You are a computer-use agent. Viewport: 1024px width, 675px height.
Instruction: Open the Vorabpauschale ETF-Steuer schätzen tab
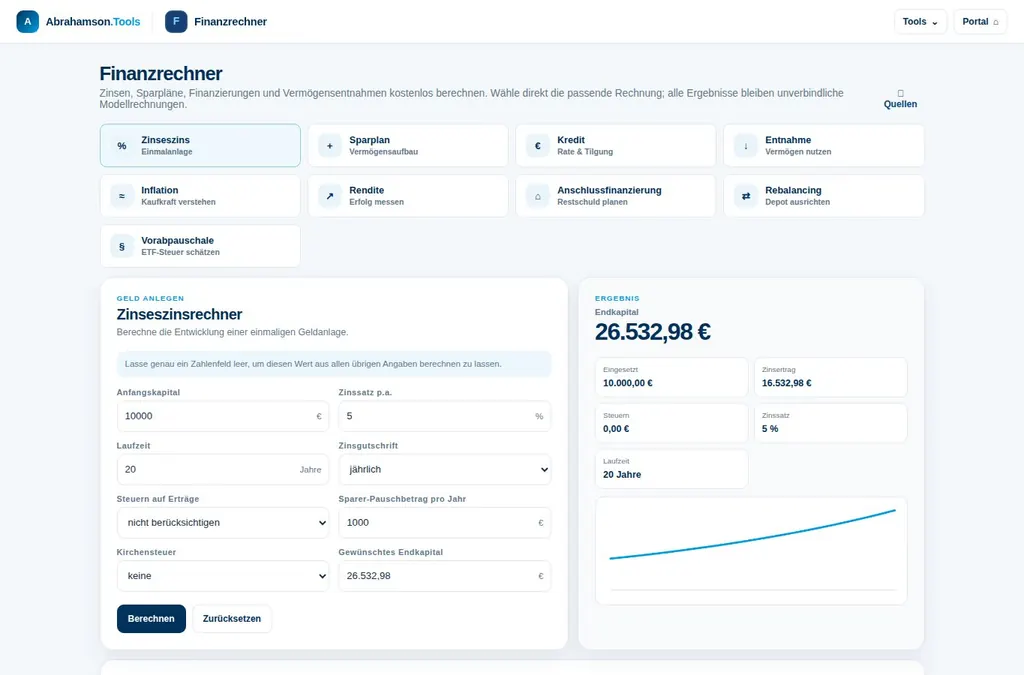point(200,246)
